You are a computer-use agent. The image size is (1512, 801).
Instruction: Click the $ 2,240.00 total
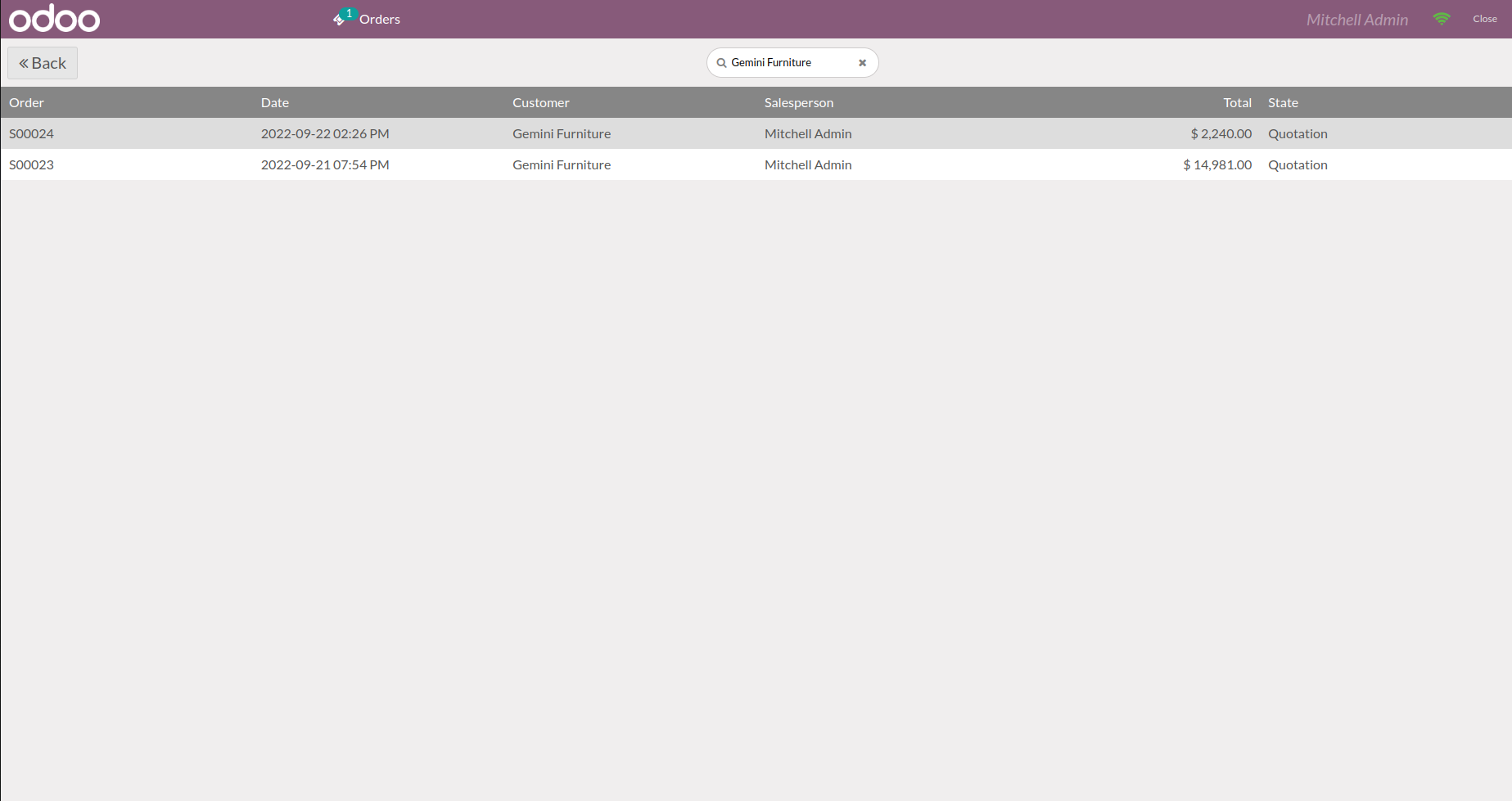[1221, 133]
